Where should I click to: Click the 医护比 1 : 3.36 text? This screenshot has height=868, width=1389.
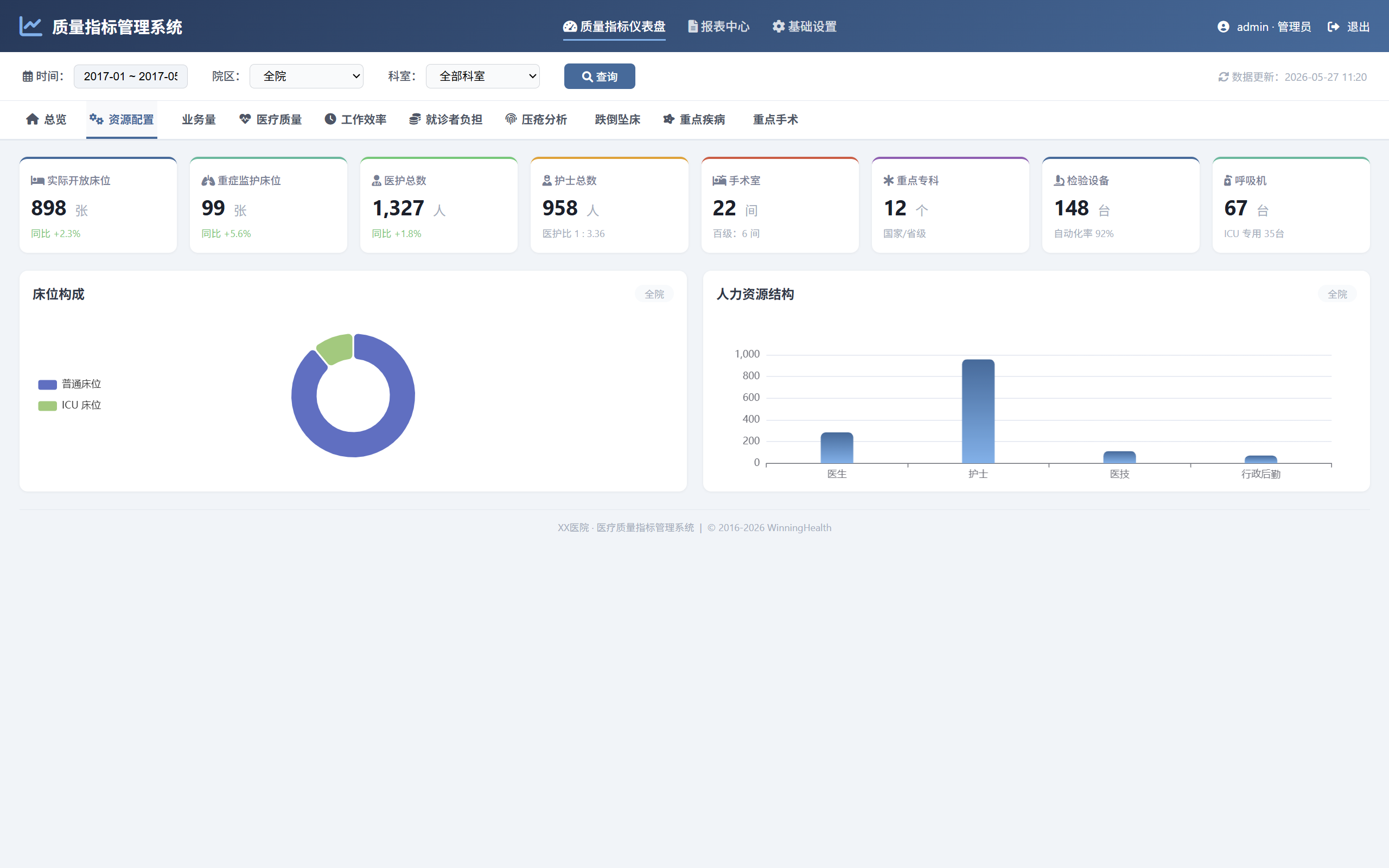coord(574,234)
